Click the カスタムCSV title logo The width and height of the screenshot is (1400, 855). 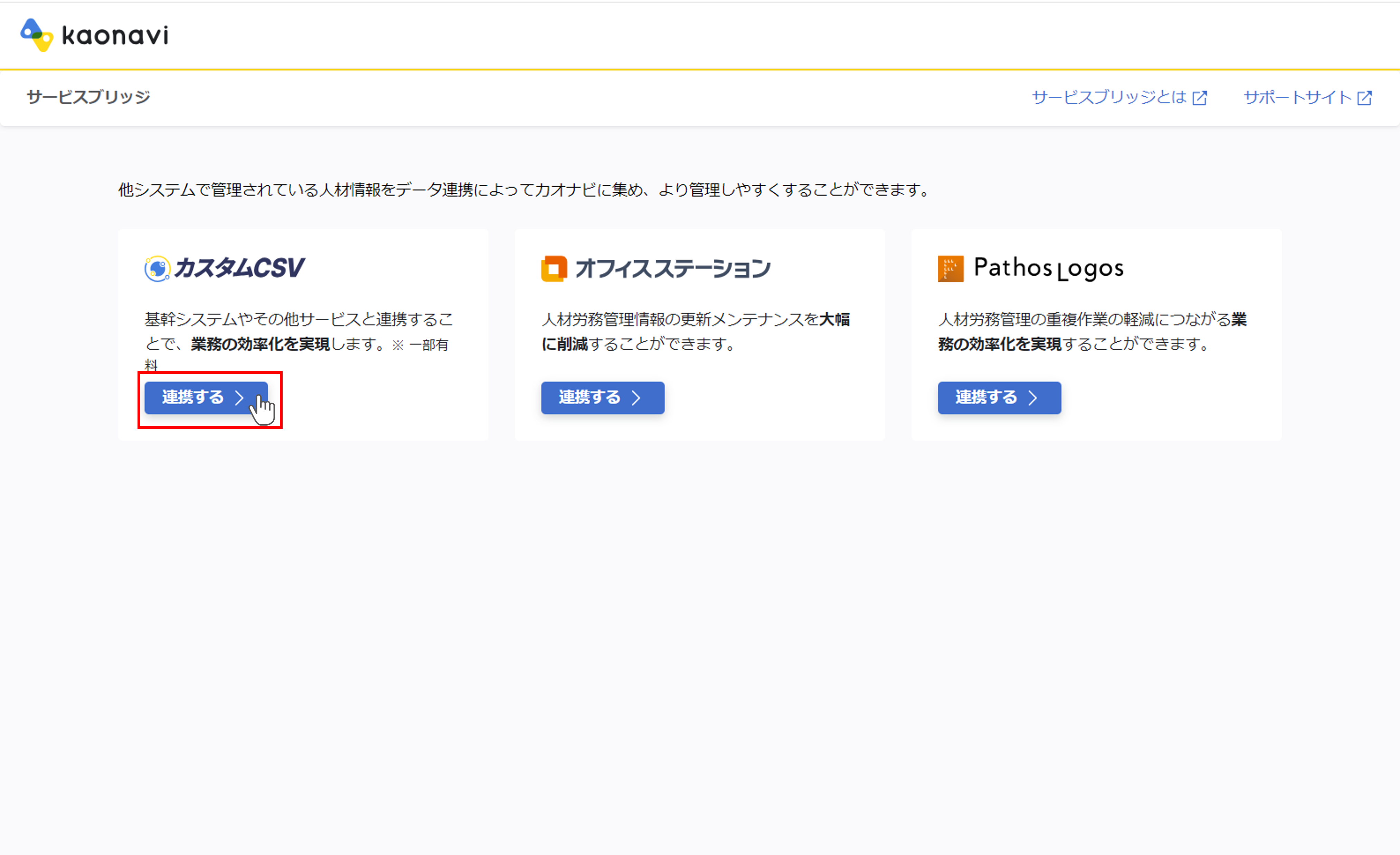tap(240, 268)
